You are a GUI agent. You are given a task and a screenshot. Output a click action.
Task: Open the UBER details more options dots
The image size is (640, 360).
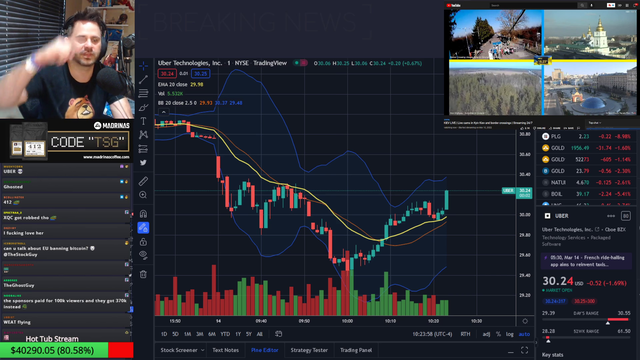coord(611,216)
